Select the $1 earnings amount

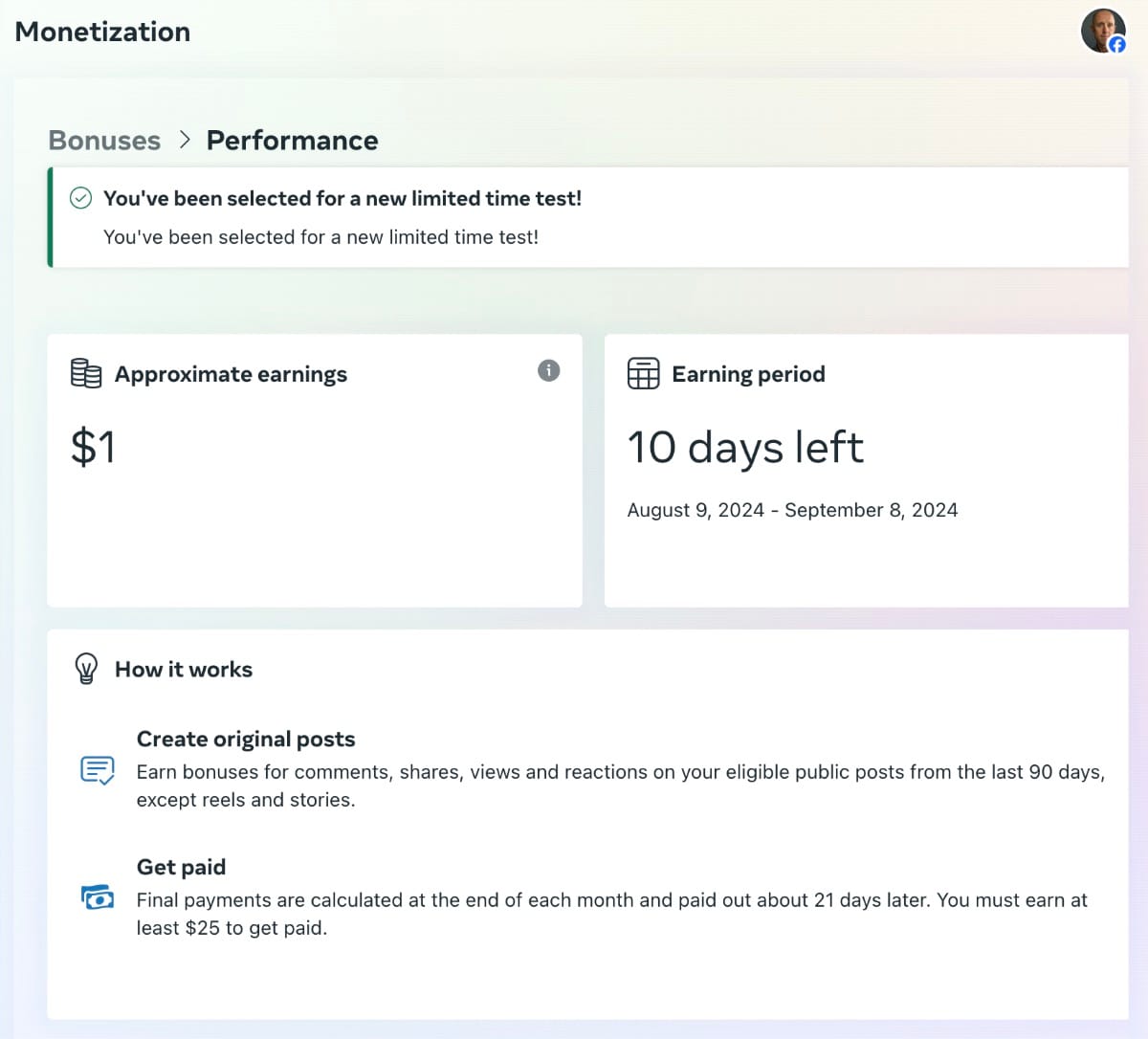click(92, 445)
